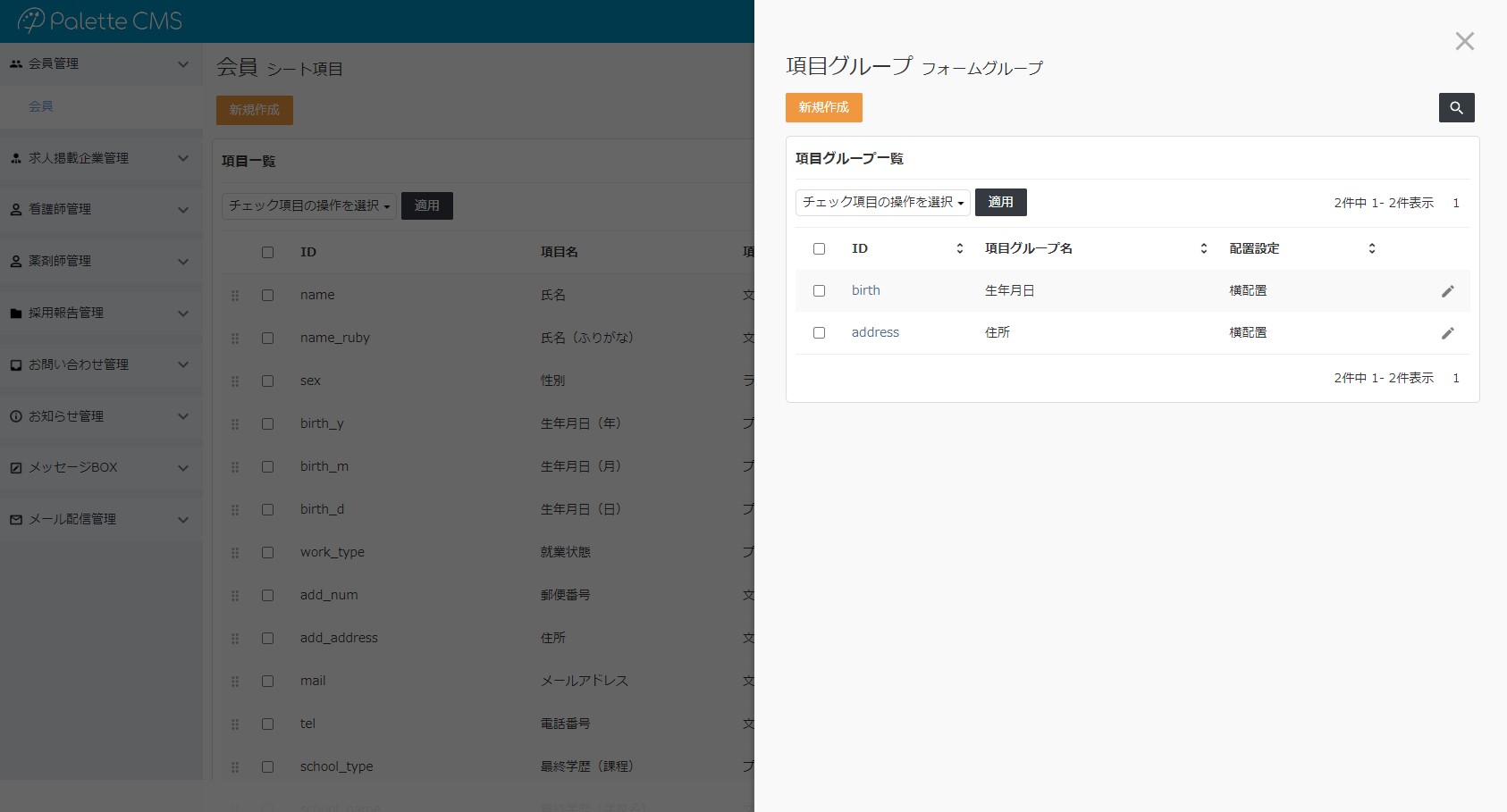Collapse the 会員管理 chevron

click(183, 64)
